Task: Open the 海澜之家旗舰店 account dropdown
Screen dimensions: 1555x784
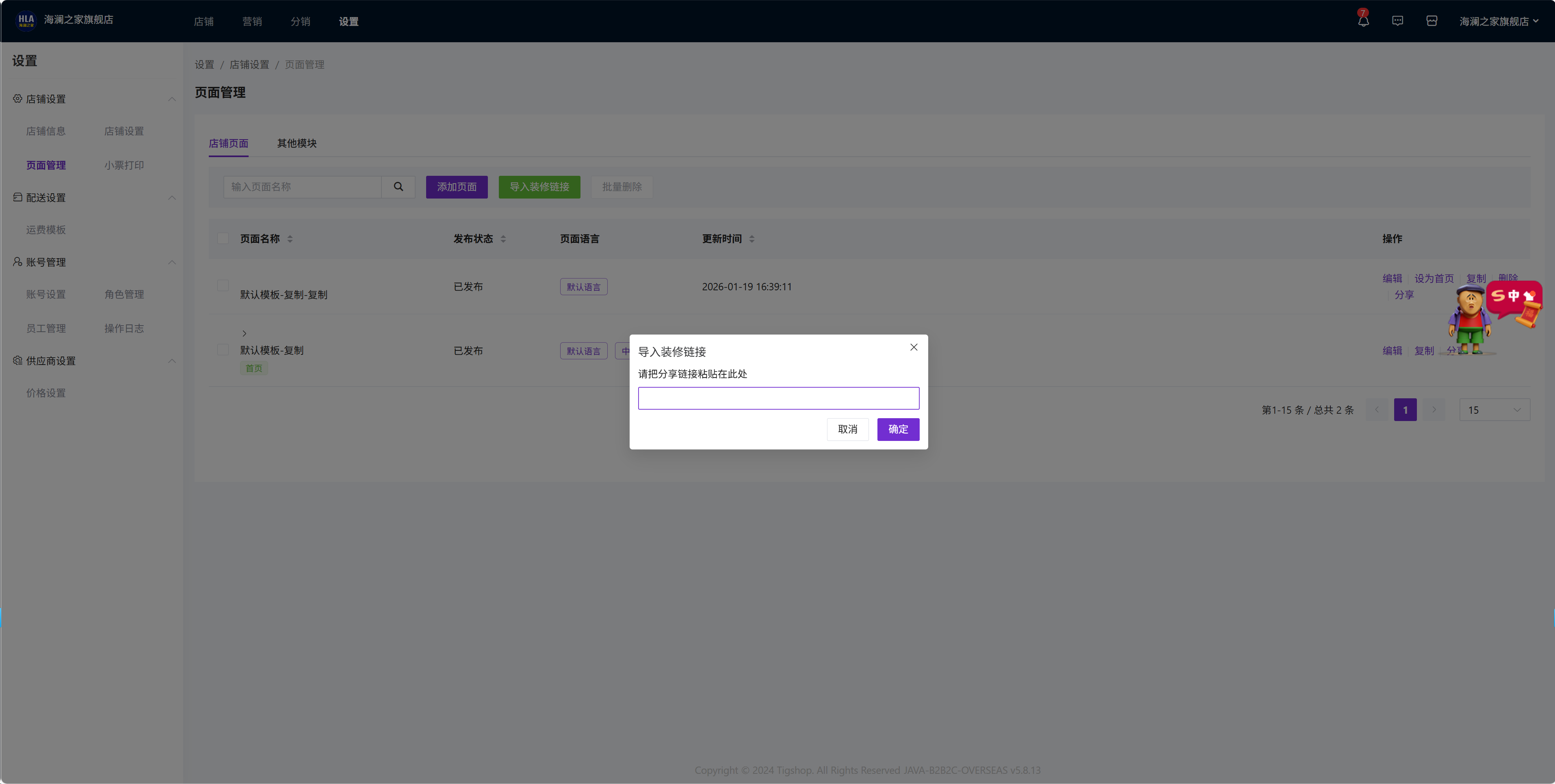Action: (x=1498, y=21)
